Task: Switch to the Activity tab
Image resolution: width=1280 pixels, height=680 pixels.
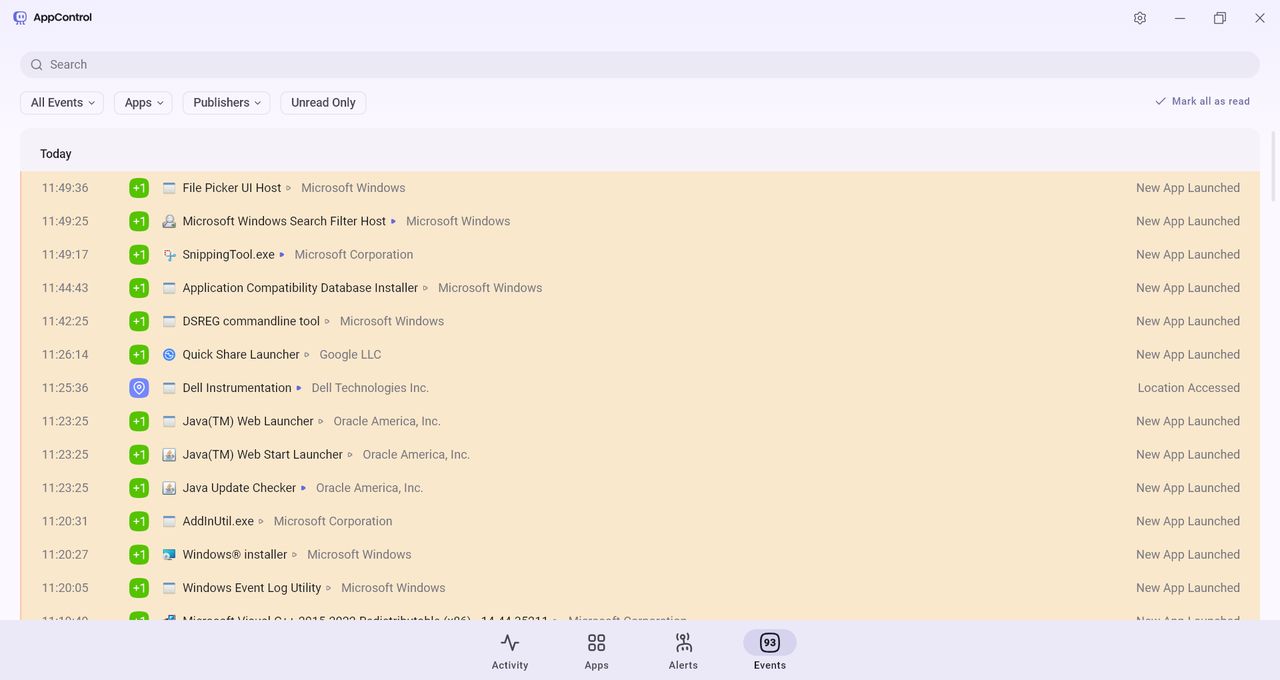Action: tap(510, 651)
